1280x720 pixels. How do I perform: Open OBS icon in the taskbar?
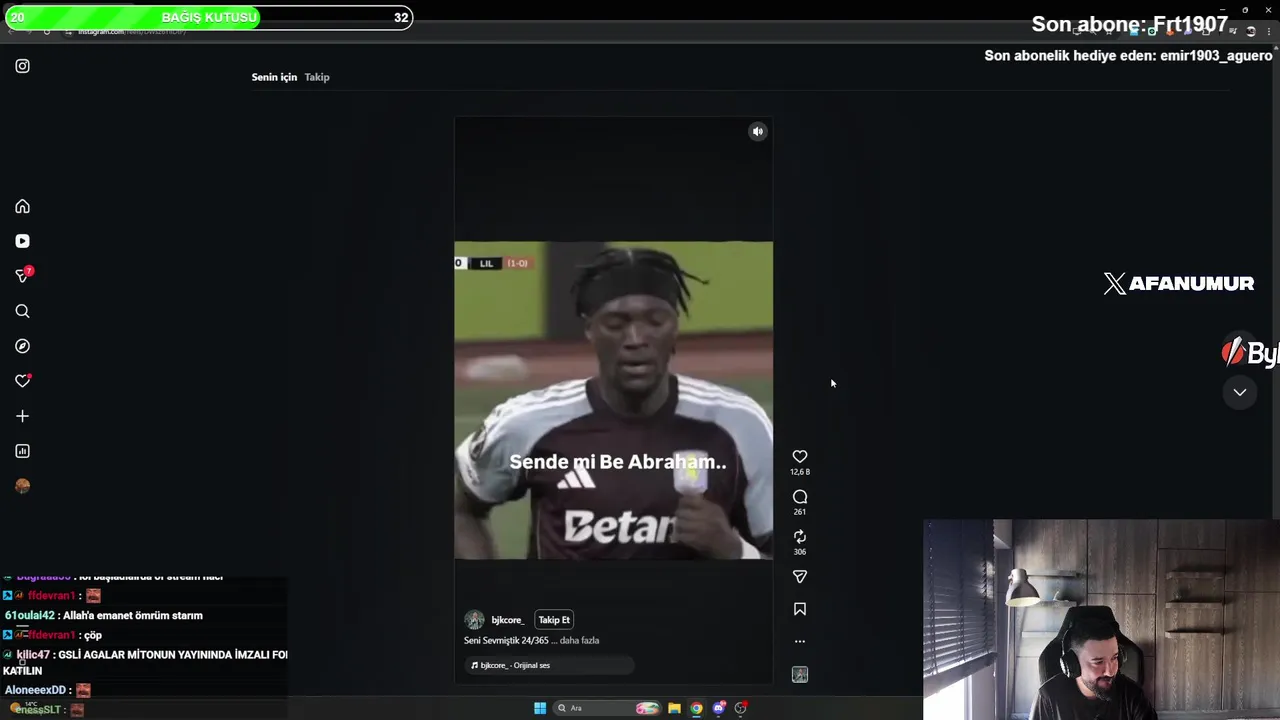pos(741,708)
